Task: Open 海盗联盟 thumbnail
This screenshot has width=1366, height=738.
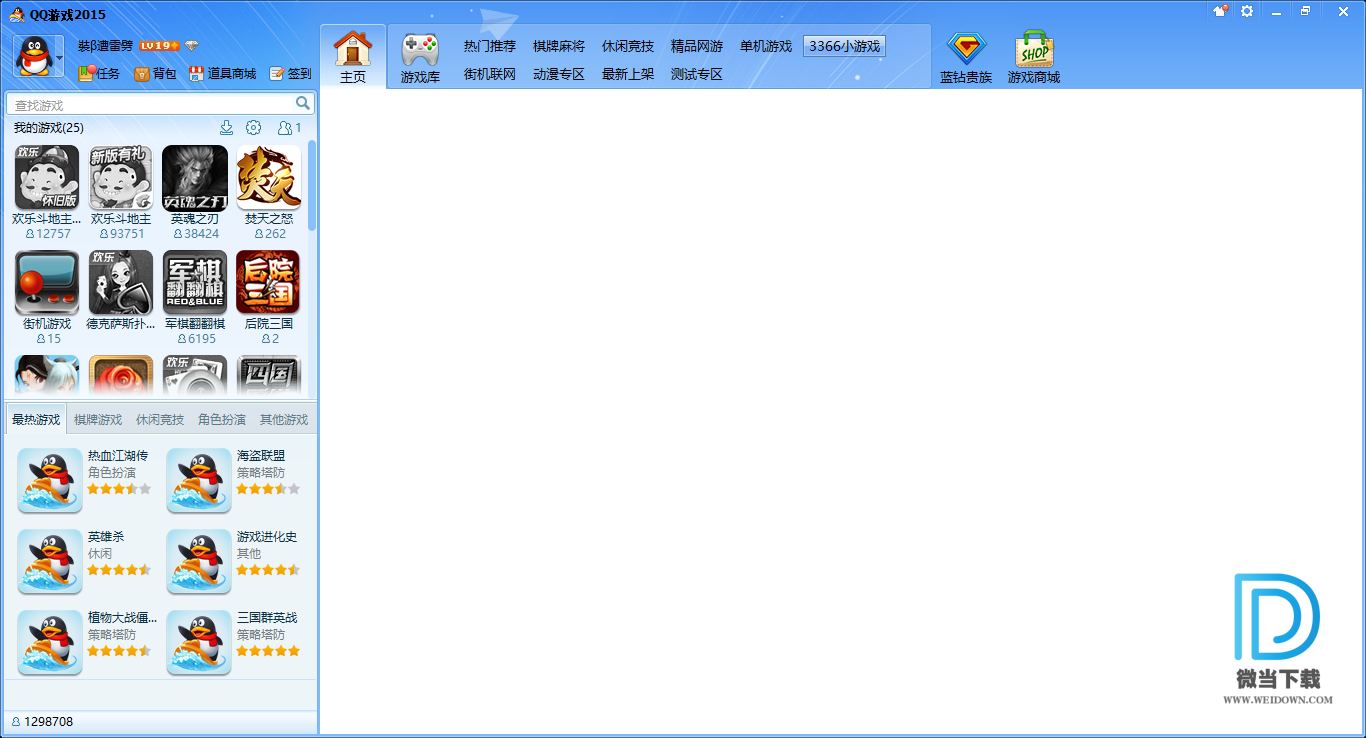Action: (x=199, y=481)
